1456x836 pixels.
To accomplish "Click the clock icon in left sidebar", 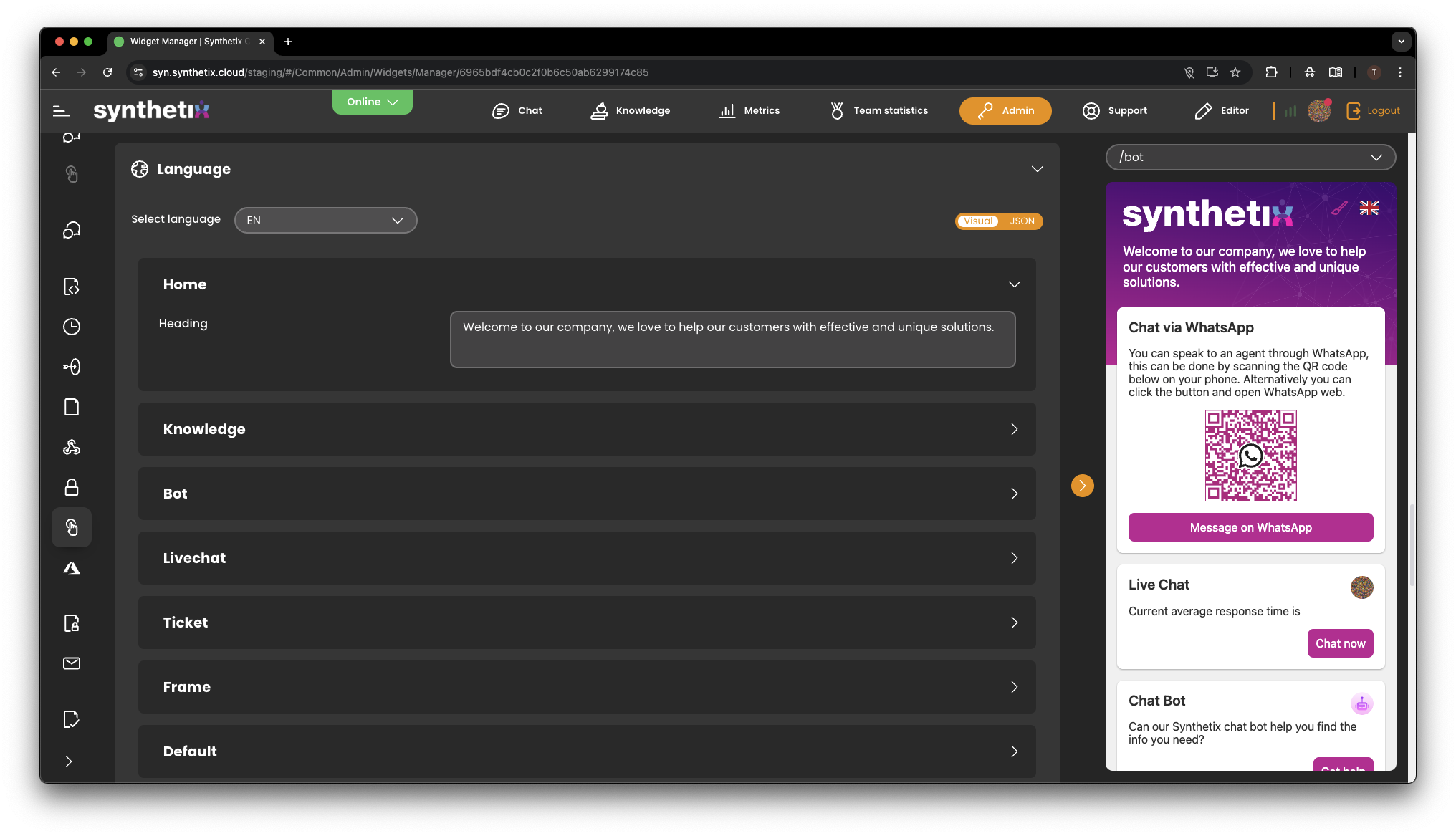I will tap(72, 327).
